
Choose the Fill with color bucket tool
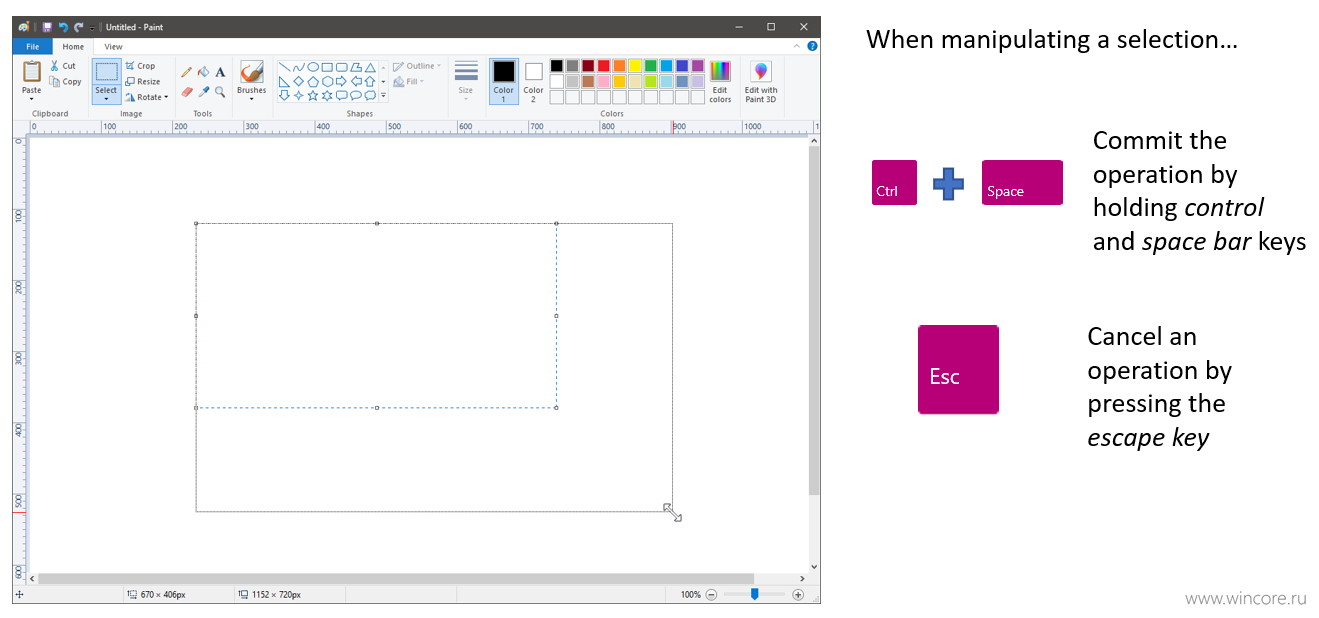(x=203, y=72)
